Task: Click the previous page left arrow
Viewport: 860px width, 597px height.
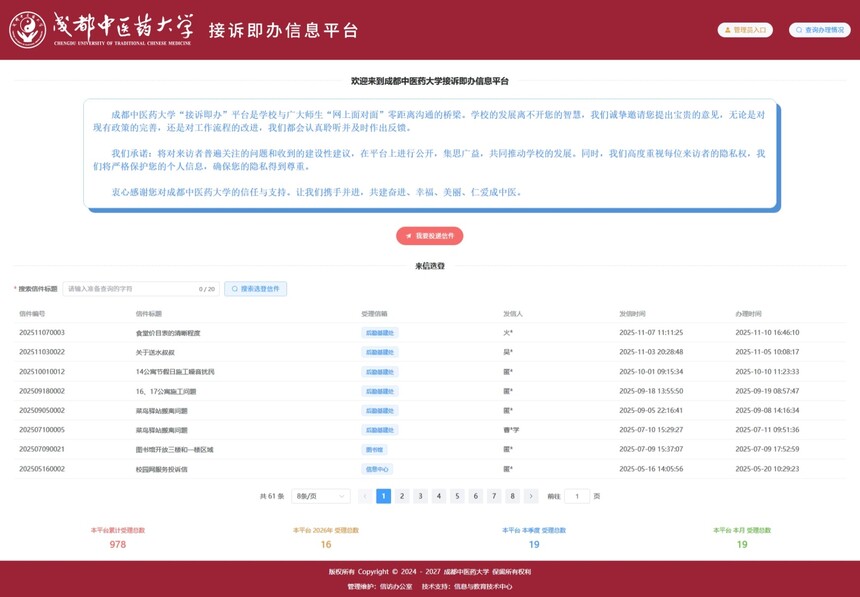Action: 365,496
